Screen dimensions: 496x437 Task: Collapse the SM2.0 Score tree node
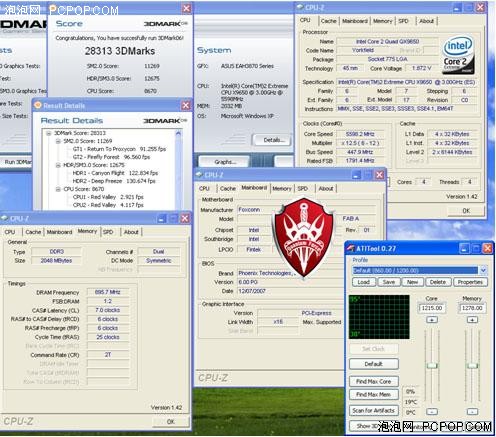[58, 141]
